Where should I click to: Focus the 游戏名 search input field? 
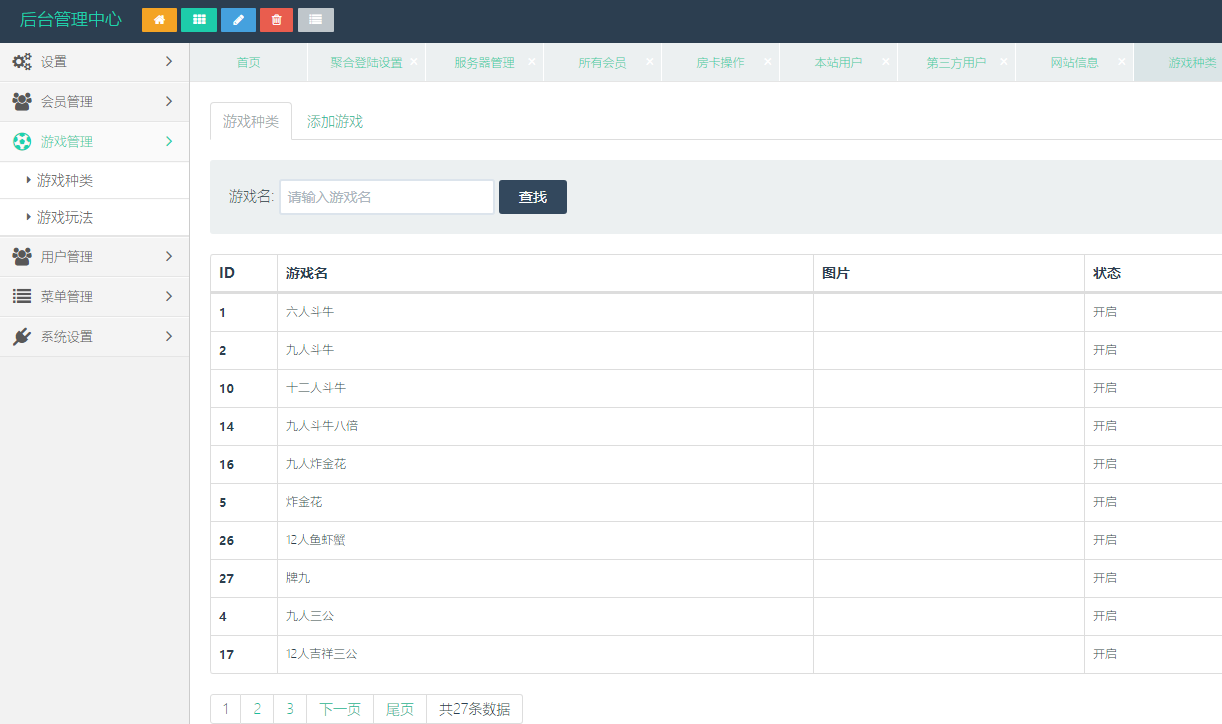click(x=386, y=197)
